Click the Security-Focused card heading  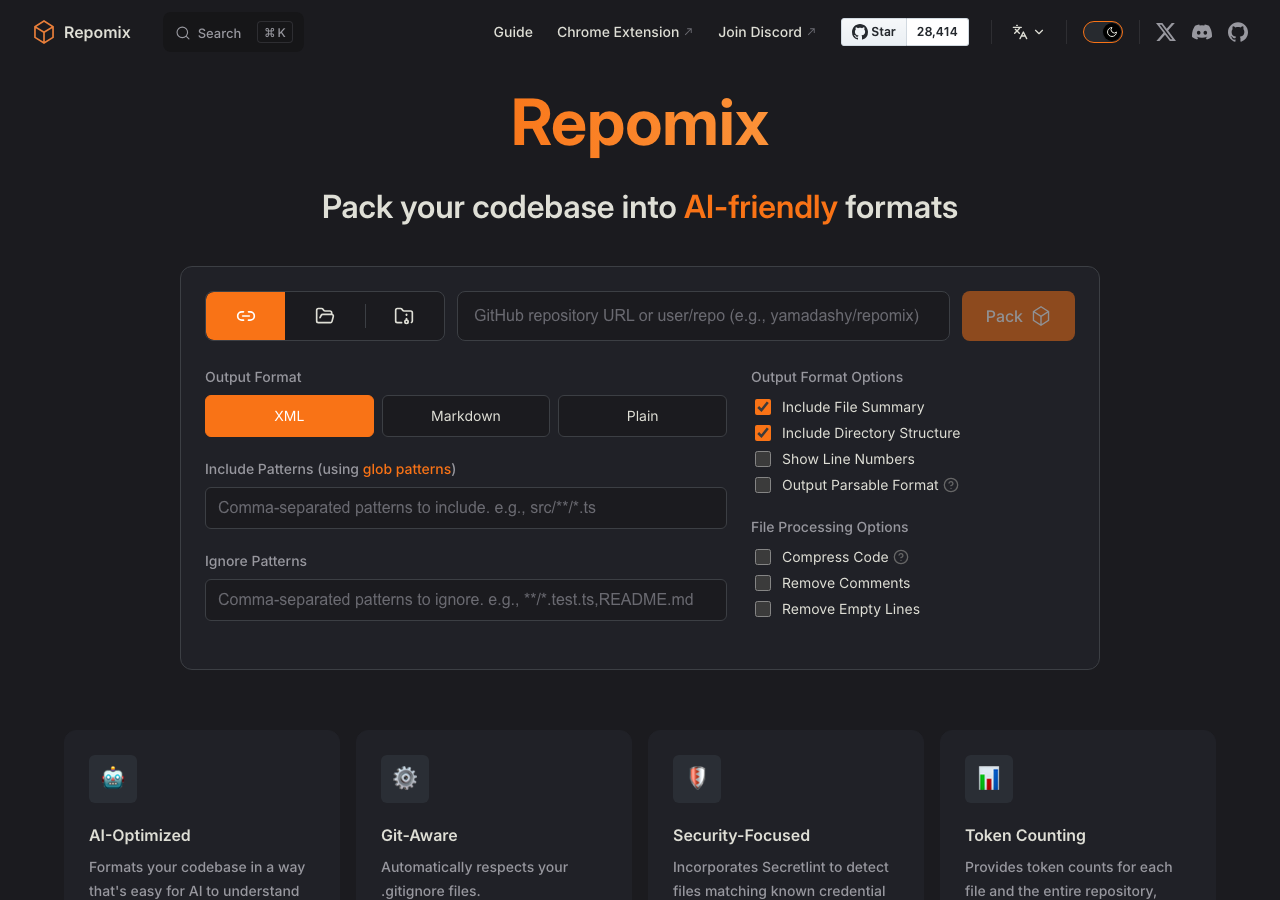pyautogui.click(x=741, y=835)
